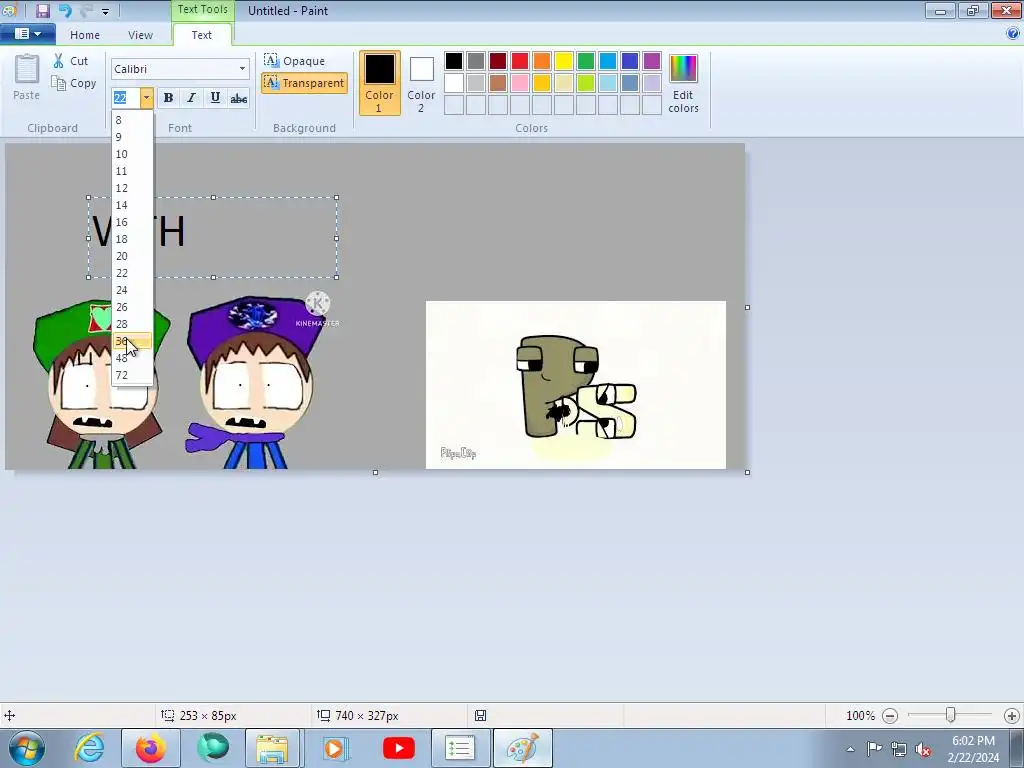This screenshot has height=768, width=1024.
Task: Choose font size 14 from list
Action: [133, 205]
